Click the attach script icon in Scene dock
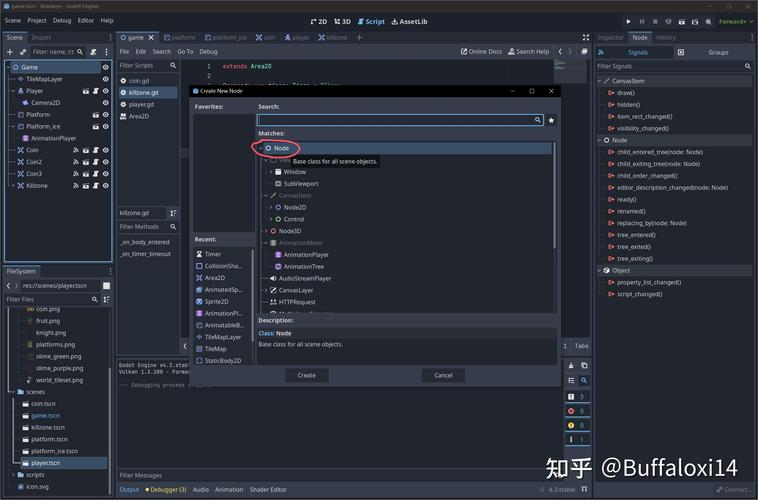Screen dimensions: 758x500 93,52
